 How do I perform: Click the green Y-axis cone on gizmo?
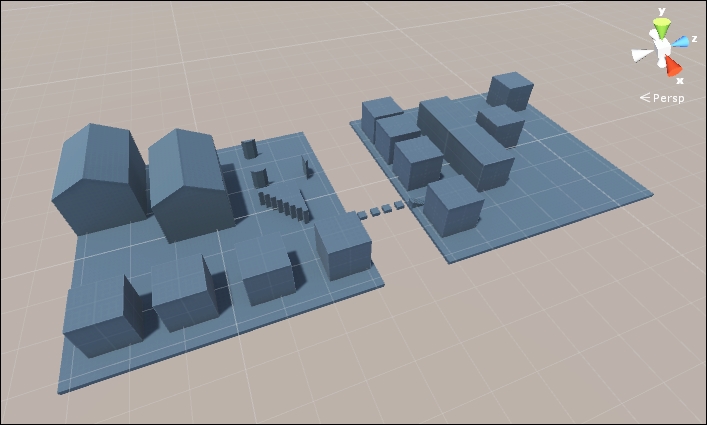(x=661, y=27)
